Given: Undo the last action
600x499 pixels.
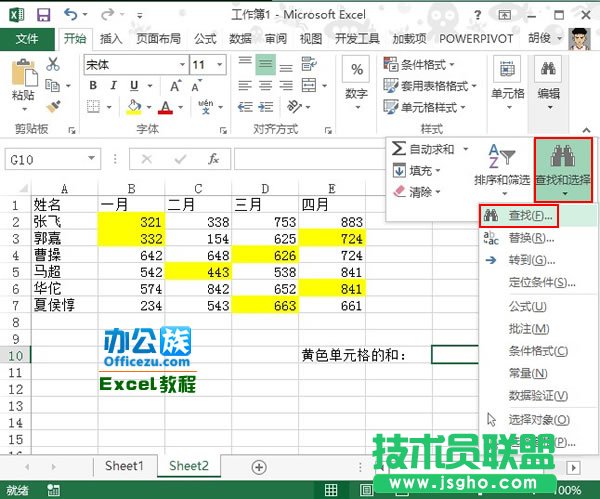Looking at the screenshot, I should coord(71,15).
